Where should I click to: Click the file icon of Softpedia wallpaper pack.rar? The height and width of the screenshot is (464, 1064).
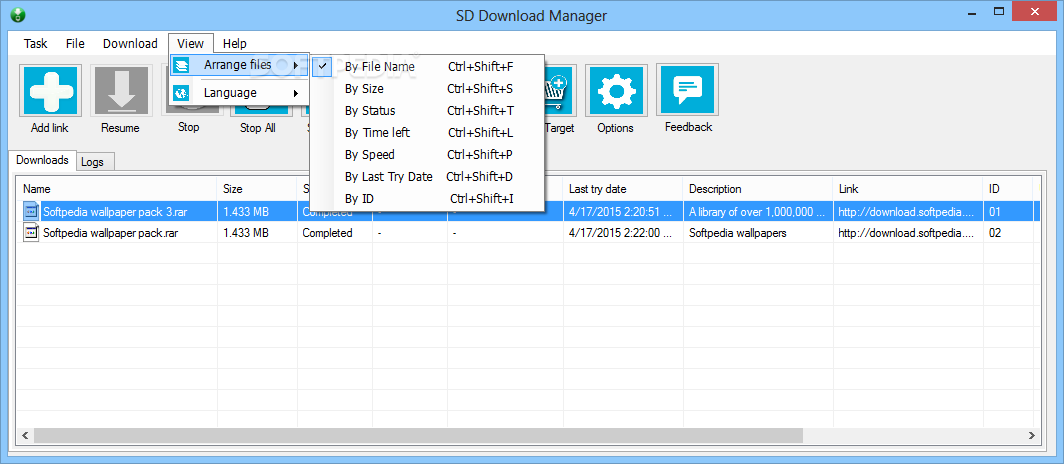[x=31, y=233]
